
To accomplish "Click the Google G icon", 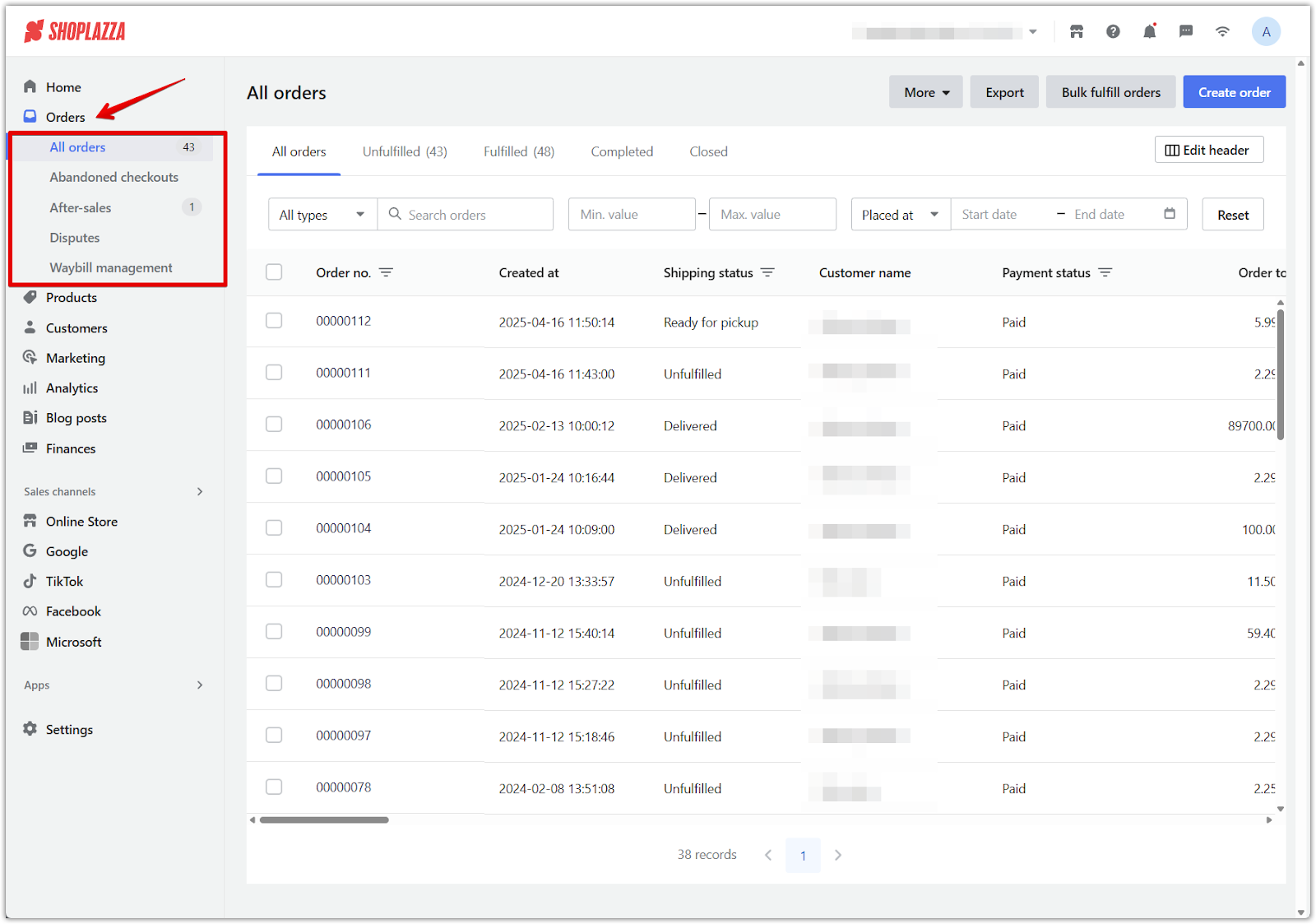I will click(x=30, y=550).
